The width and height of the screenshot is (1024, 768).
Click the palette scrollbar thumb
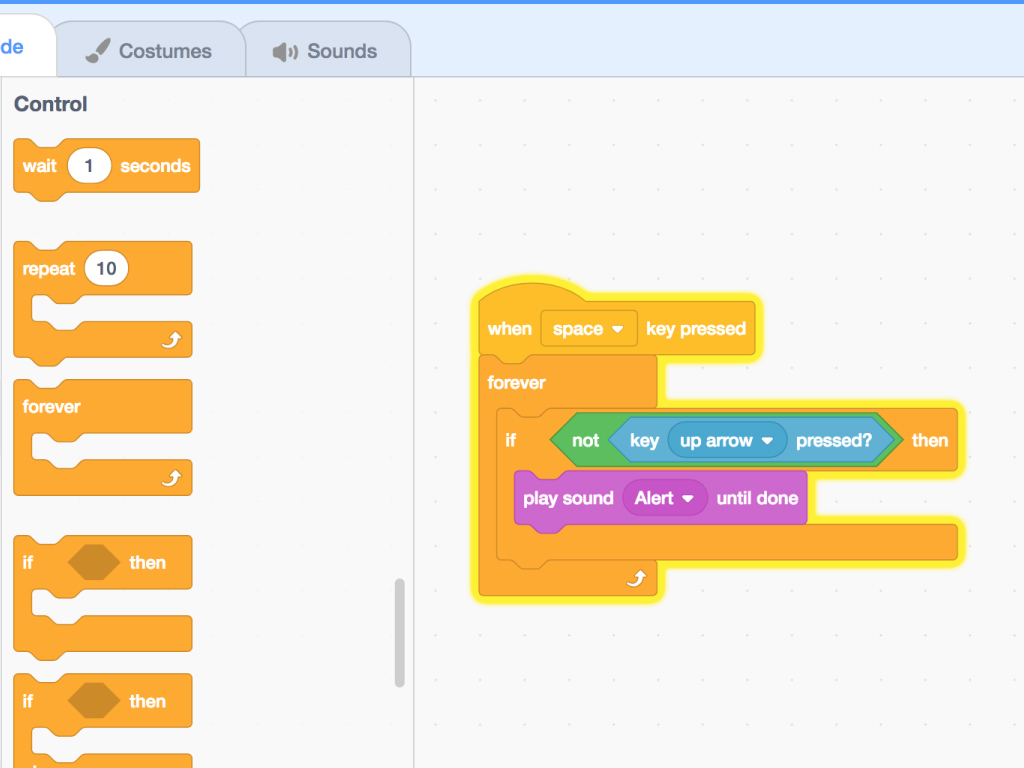point(400,633)
